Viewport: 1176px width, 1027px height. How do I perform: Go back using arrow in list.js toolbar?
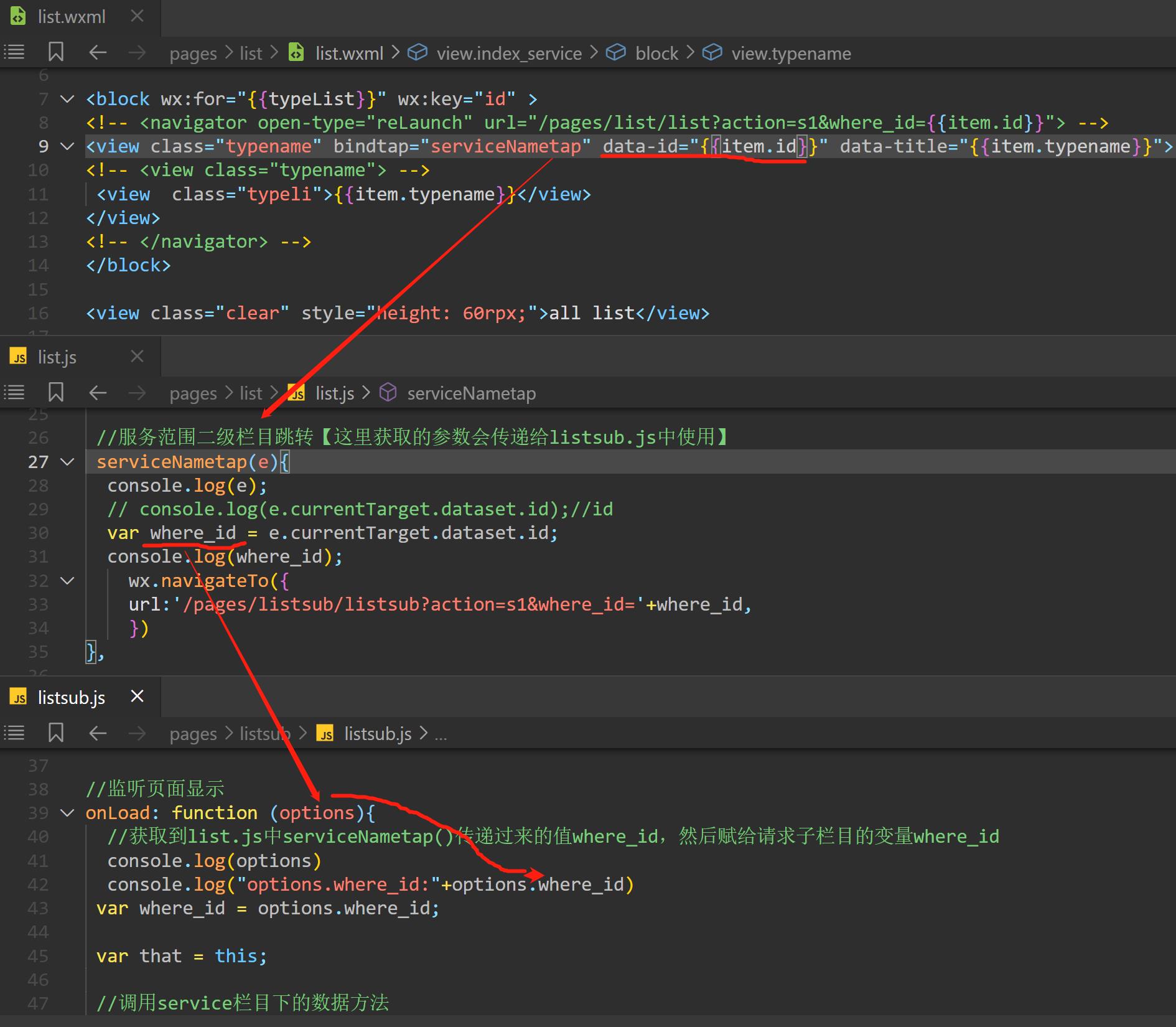pyautogui.click(x=98, y=393)
